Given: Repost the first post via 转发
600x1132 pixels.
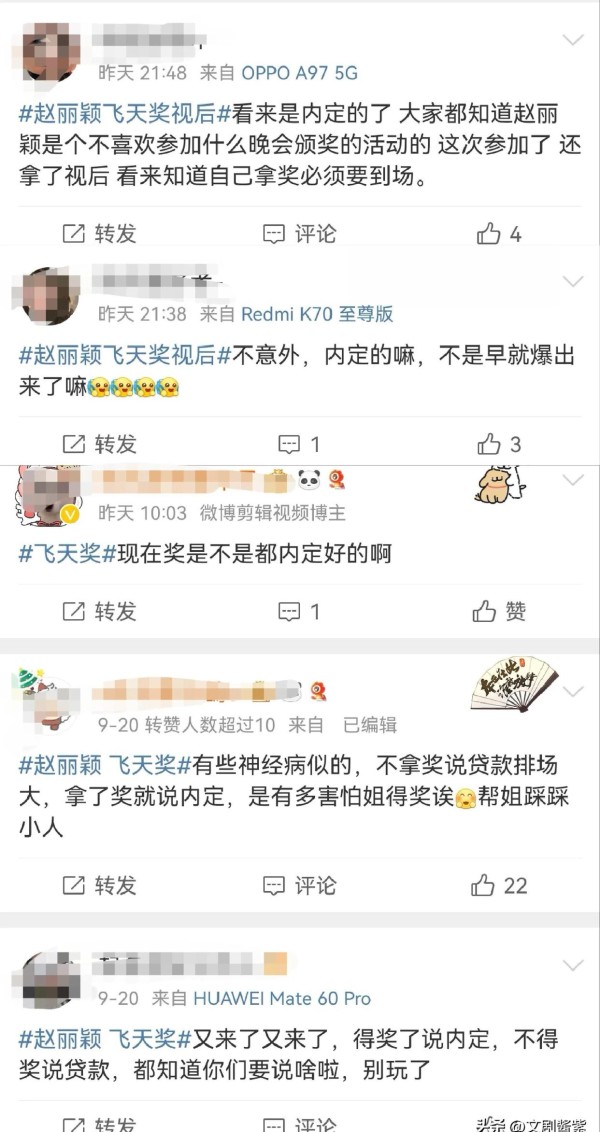Looking at the screenshot, I should click(100, 234).
